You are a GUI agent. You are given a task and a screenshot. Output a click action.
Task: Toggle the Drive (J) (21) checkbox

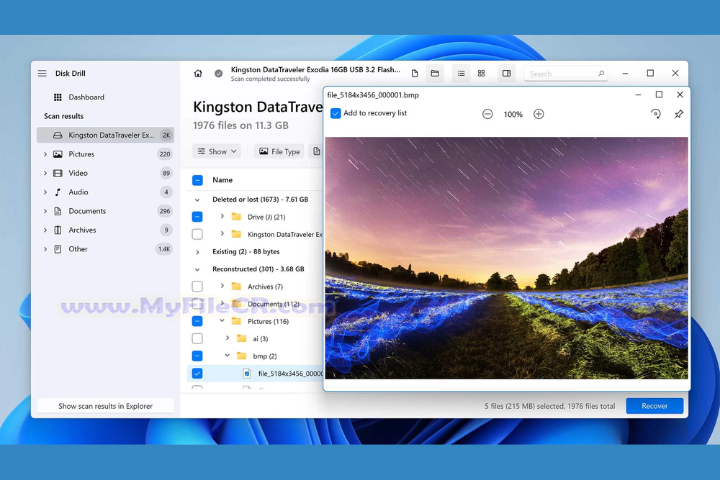tap(197, 217)
